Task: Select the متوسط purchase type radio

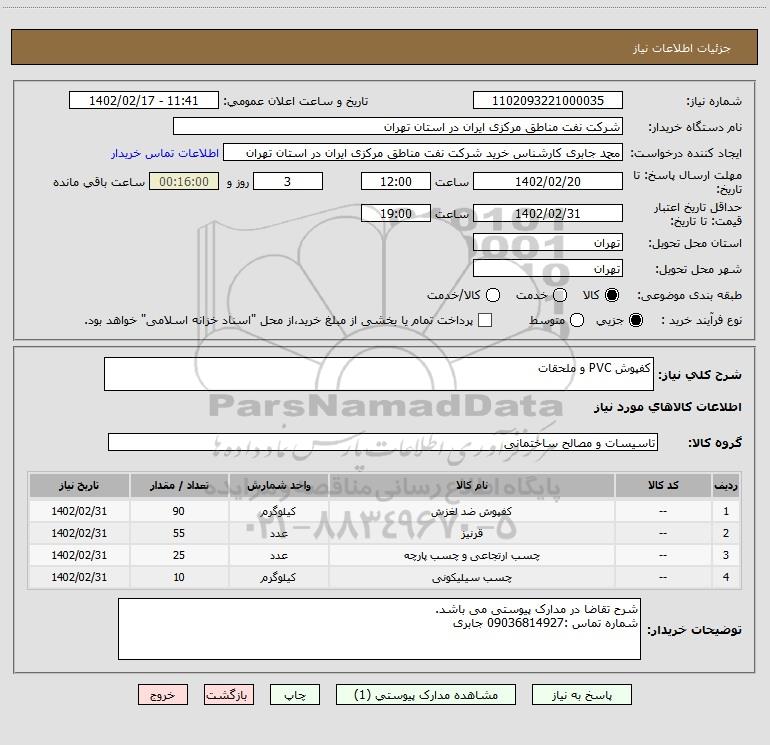Action: pyautogui.click(x=577, y=320)
